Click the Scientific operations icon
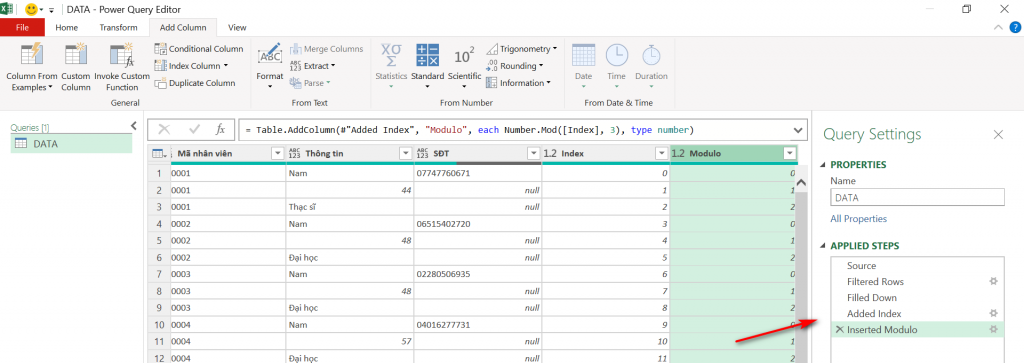This screenshot has height=363, width=1024. [x=464, y=55]
